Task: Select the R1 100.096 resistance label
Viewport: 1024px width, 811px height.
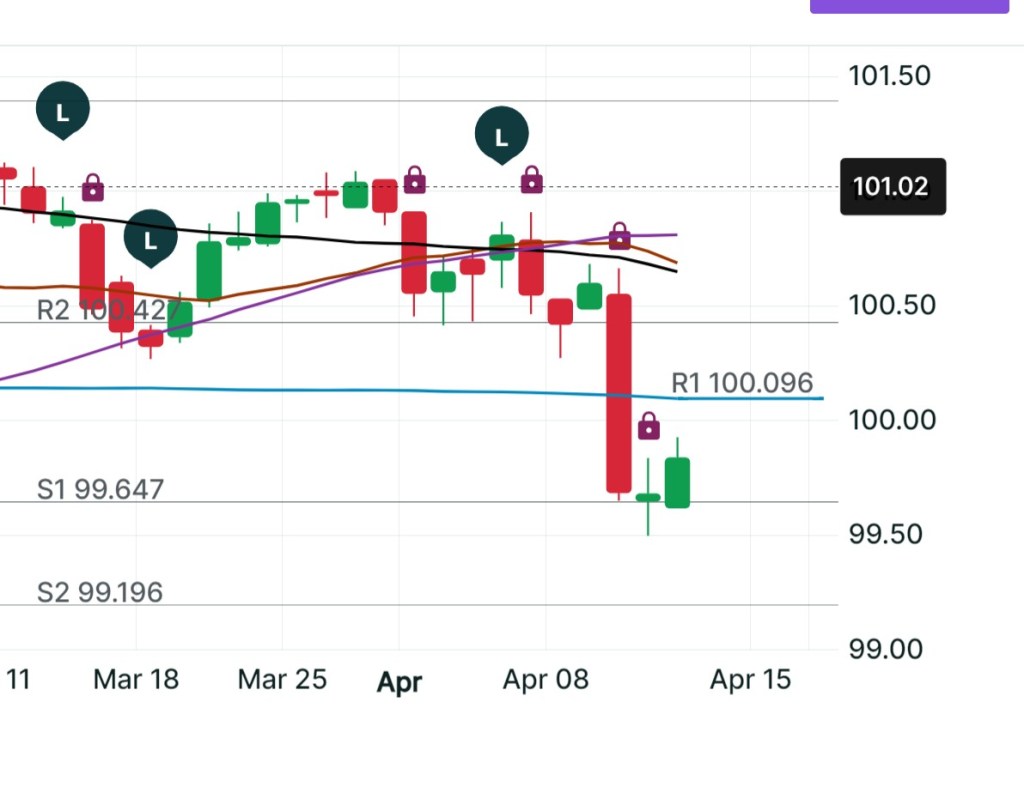Action: (741, 382)
